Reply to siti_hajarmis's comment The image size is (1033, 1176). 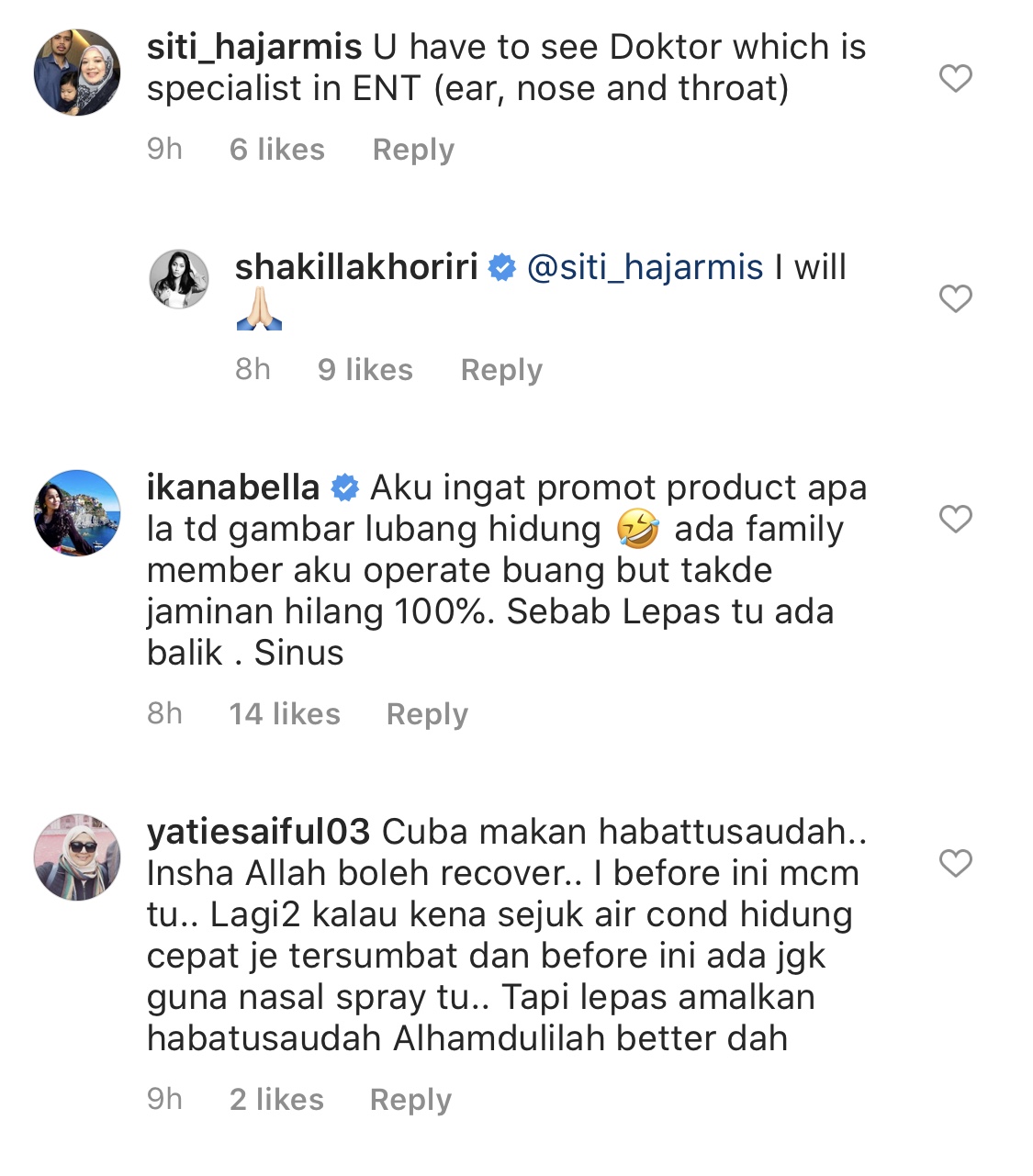(x=413, y=149)
